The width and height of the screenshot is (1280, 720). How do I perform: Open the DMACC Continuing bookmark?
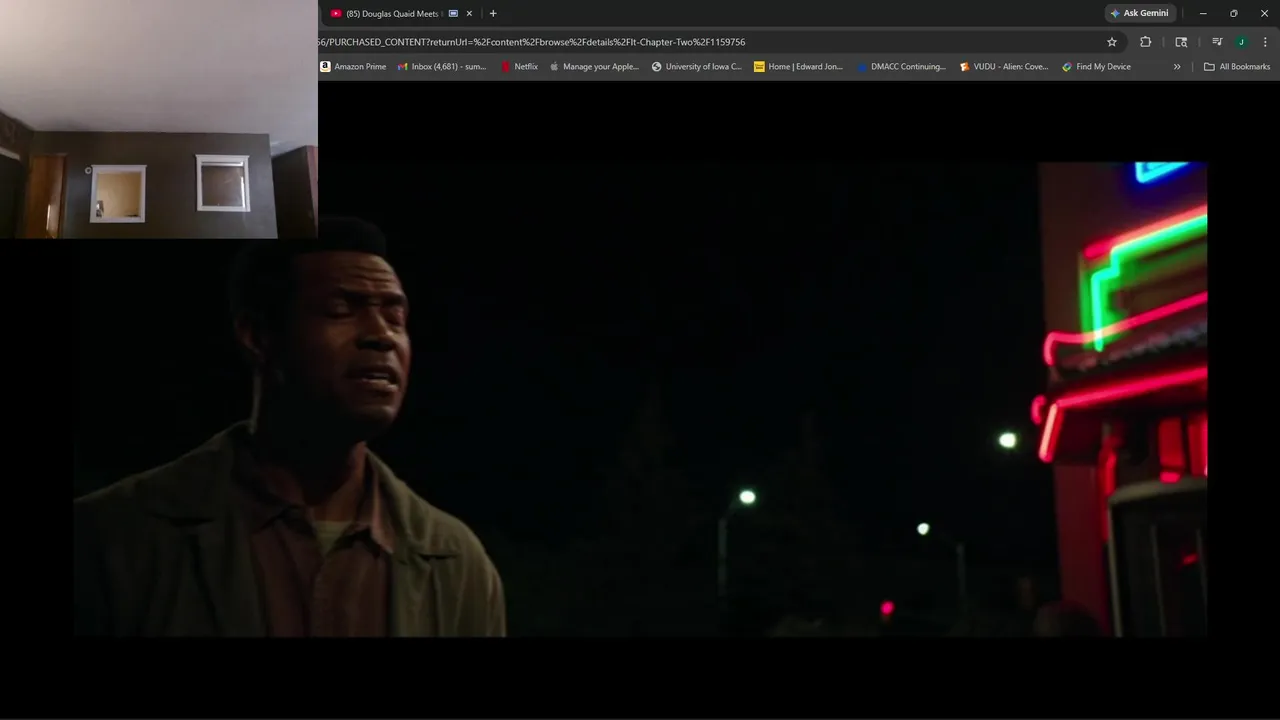901,67
